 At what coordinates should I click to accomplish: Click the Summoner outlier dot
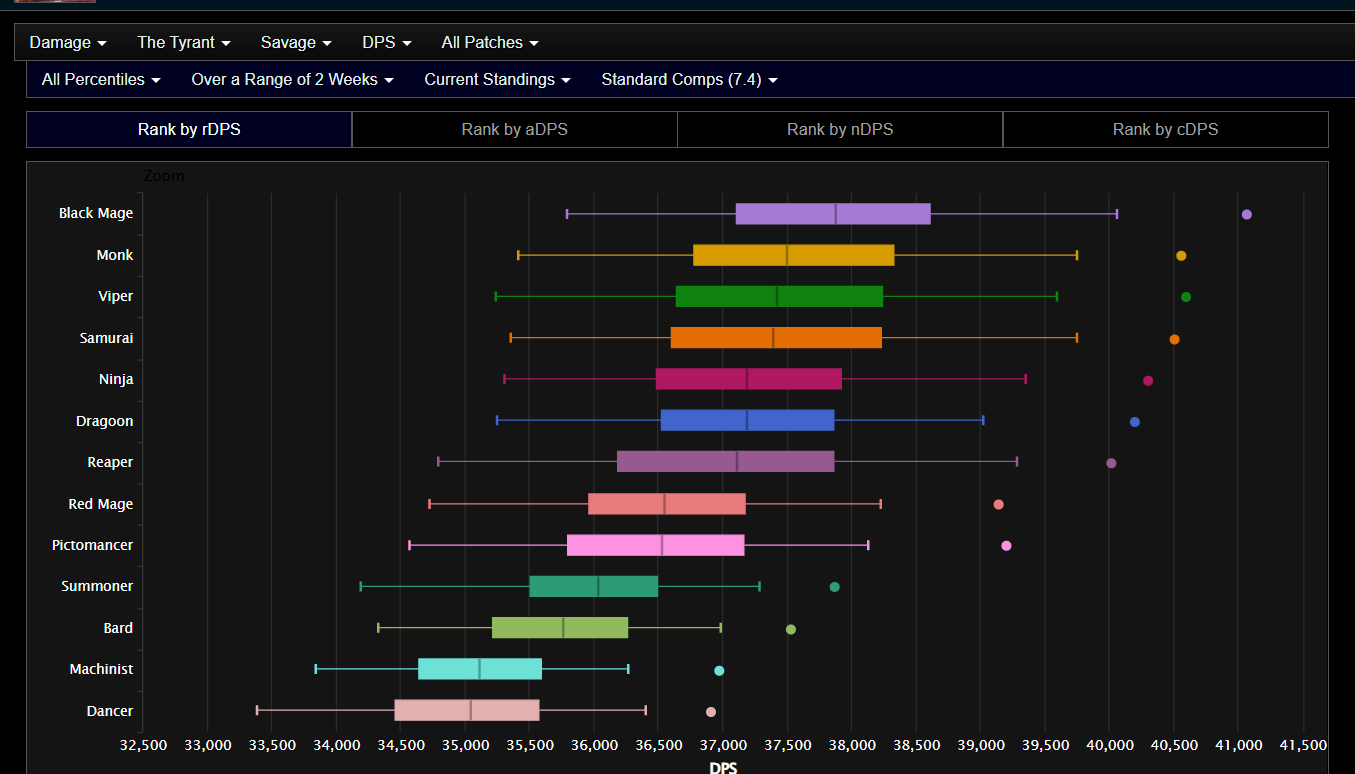coord(835,587)
